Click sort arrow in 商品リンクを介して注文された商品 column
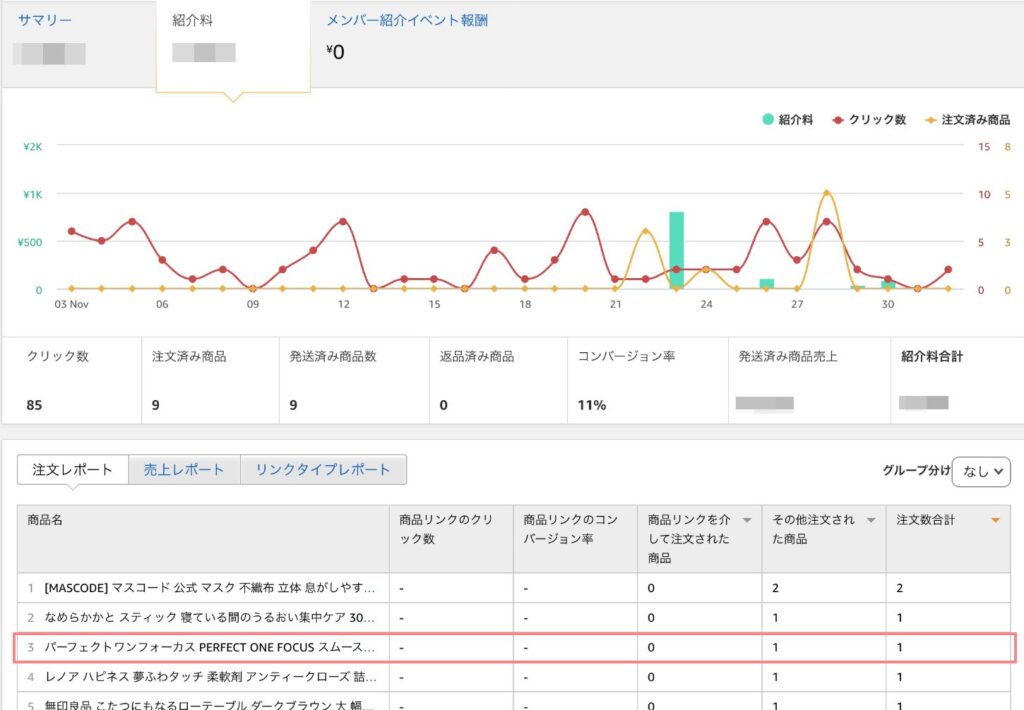The width and height of the screenshot is (1024, 710). pos(746,520)
